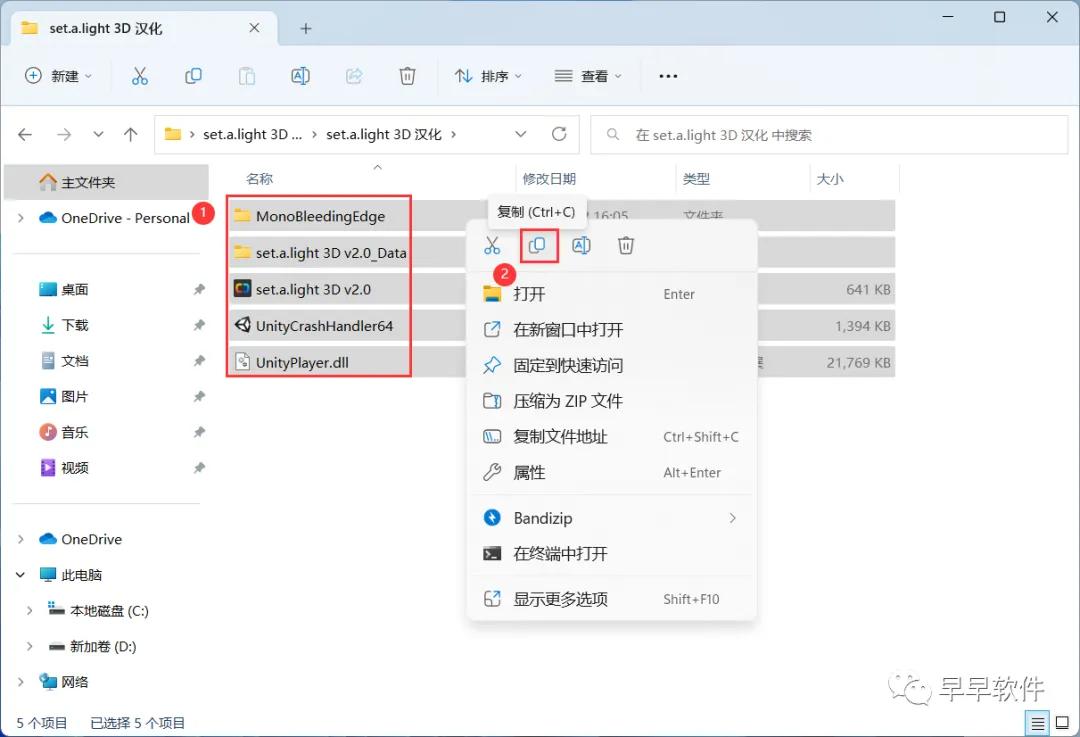Expand the 本地磁盘 (C:) node
Image resolution: width=1080 pixels, height=737 pixels.
pyautogui.click(x=30, y=610)
